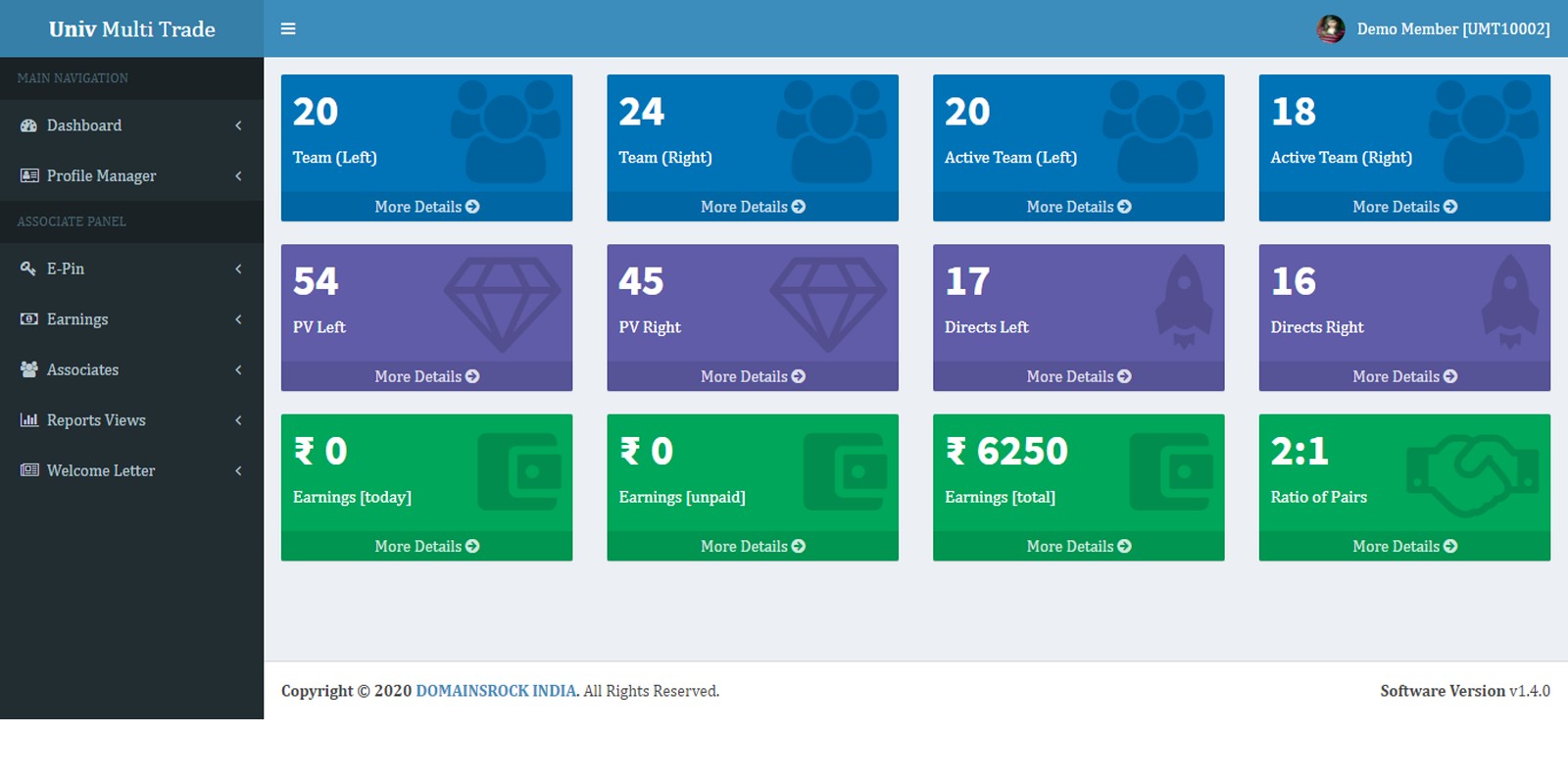Click the Directs Left value 17

tap(967, 281)
